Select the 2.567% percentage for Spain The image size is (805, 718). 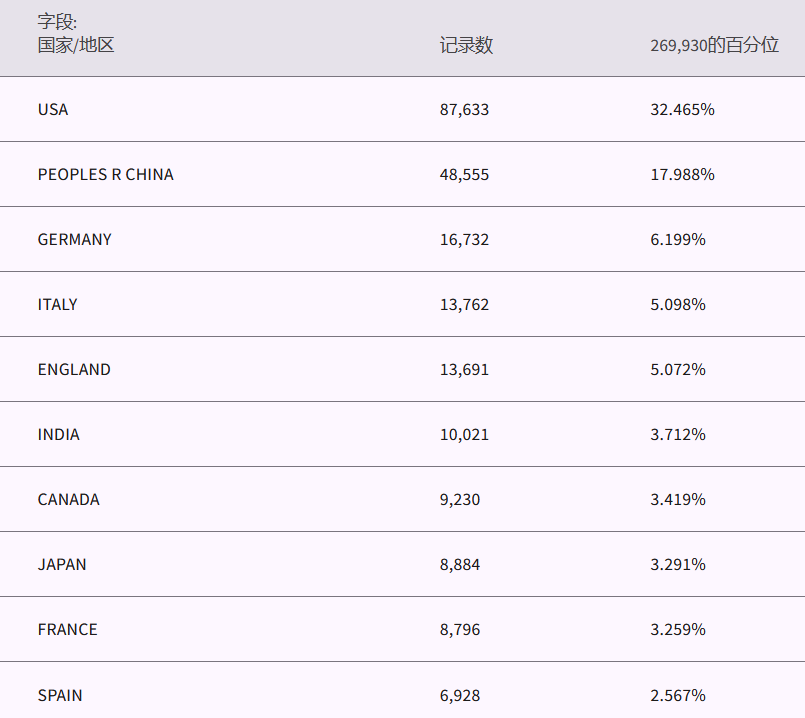678,695
